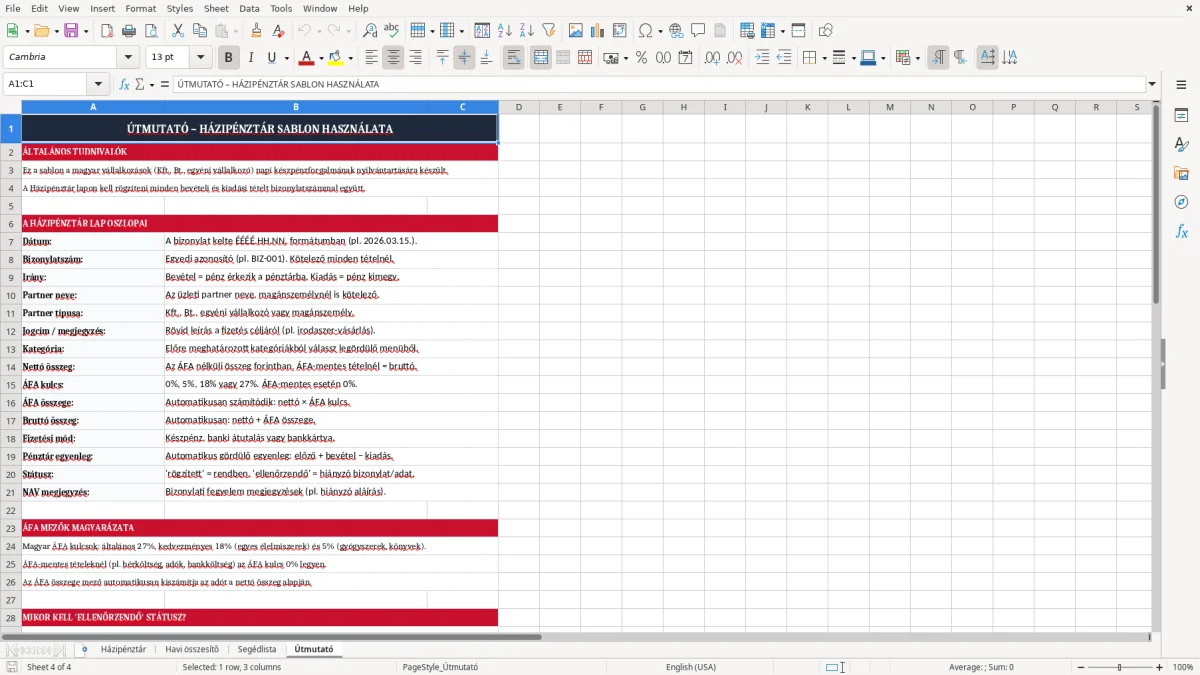
Task: Activate Clone Formatting paintbrush
Action: pyautogui.click(x=257, y=31)
